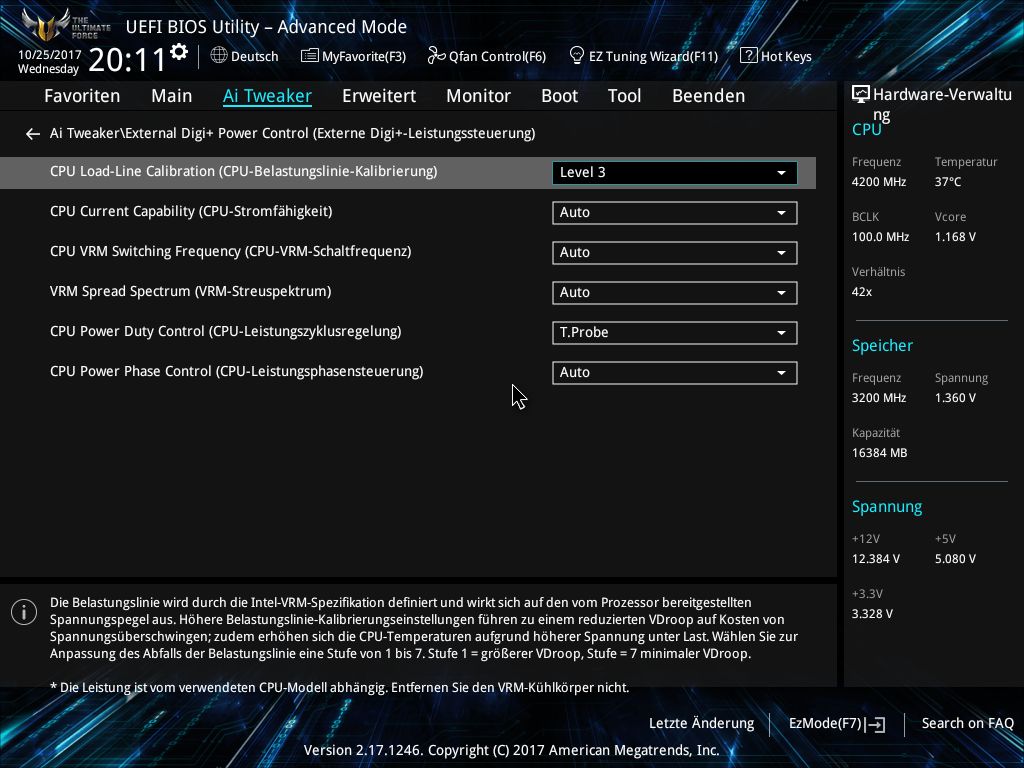
Task: Select the CPU Power Phase Control label
Action: (236, 371)
